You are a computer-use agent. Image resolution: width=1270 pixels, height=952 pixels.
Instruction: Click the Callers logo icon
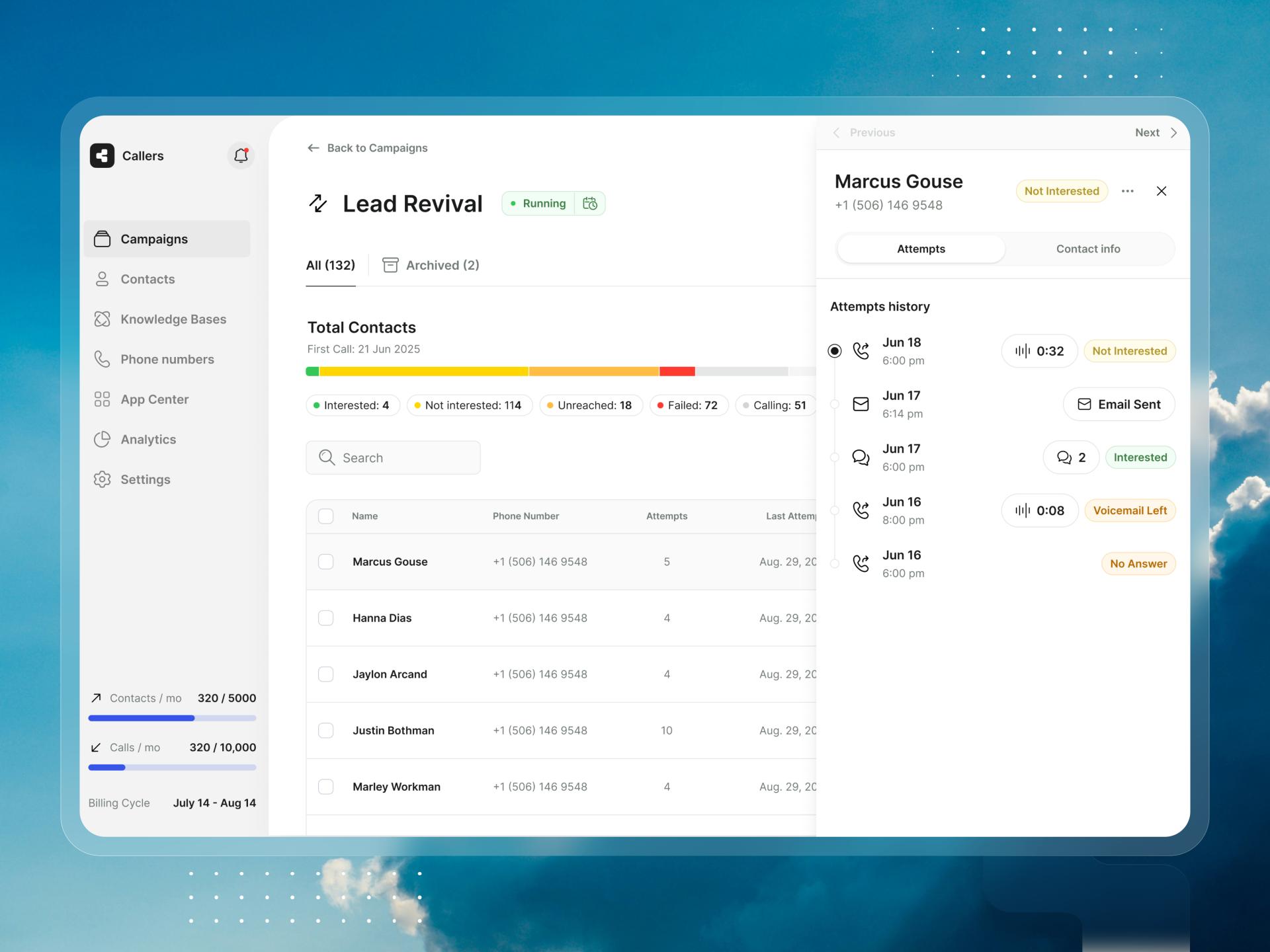[102, 155]
